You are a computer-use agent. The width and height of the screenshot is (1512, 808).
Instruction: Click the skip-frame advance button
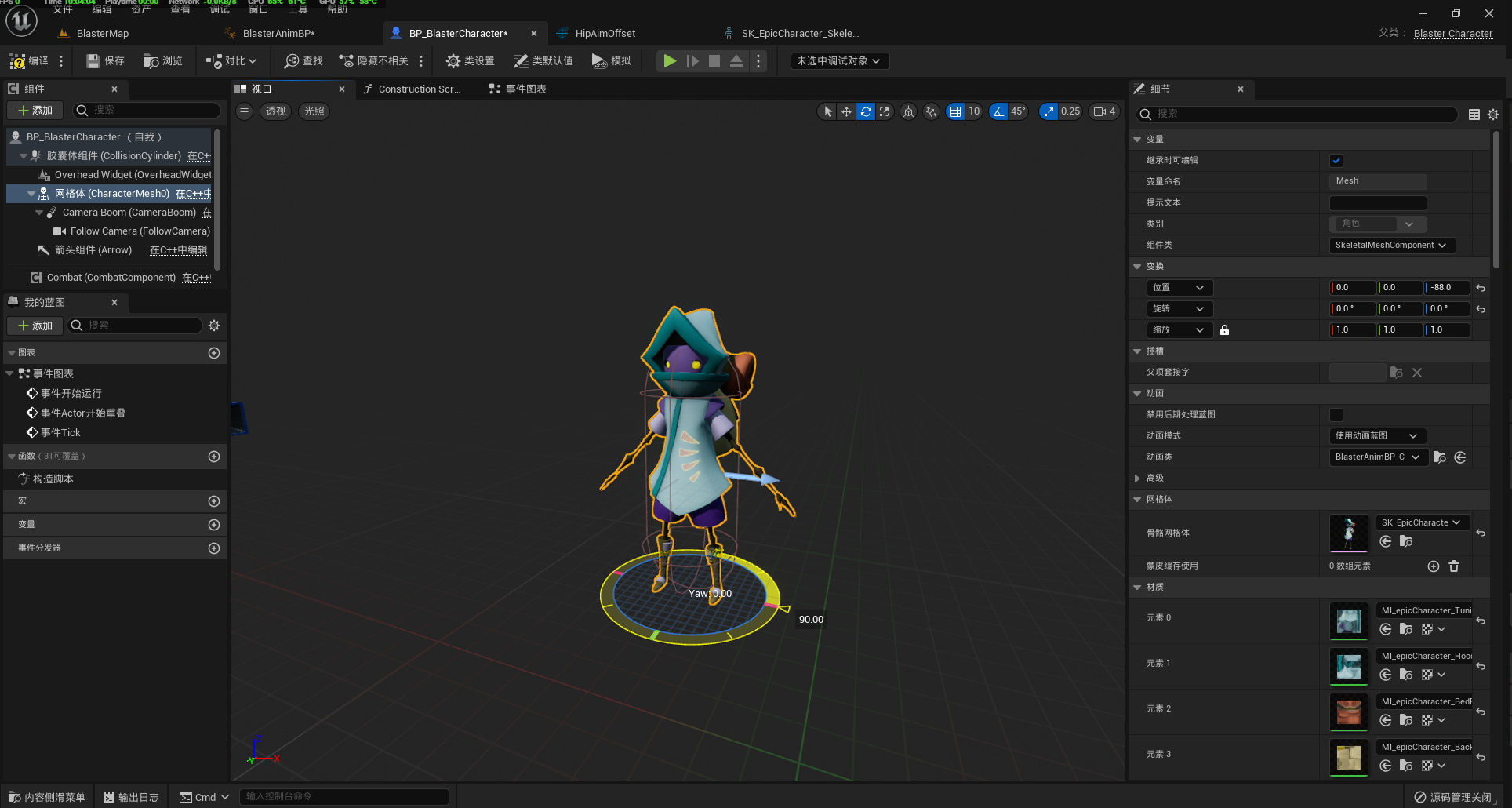click(x=692, y=61)
